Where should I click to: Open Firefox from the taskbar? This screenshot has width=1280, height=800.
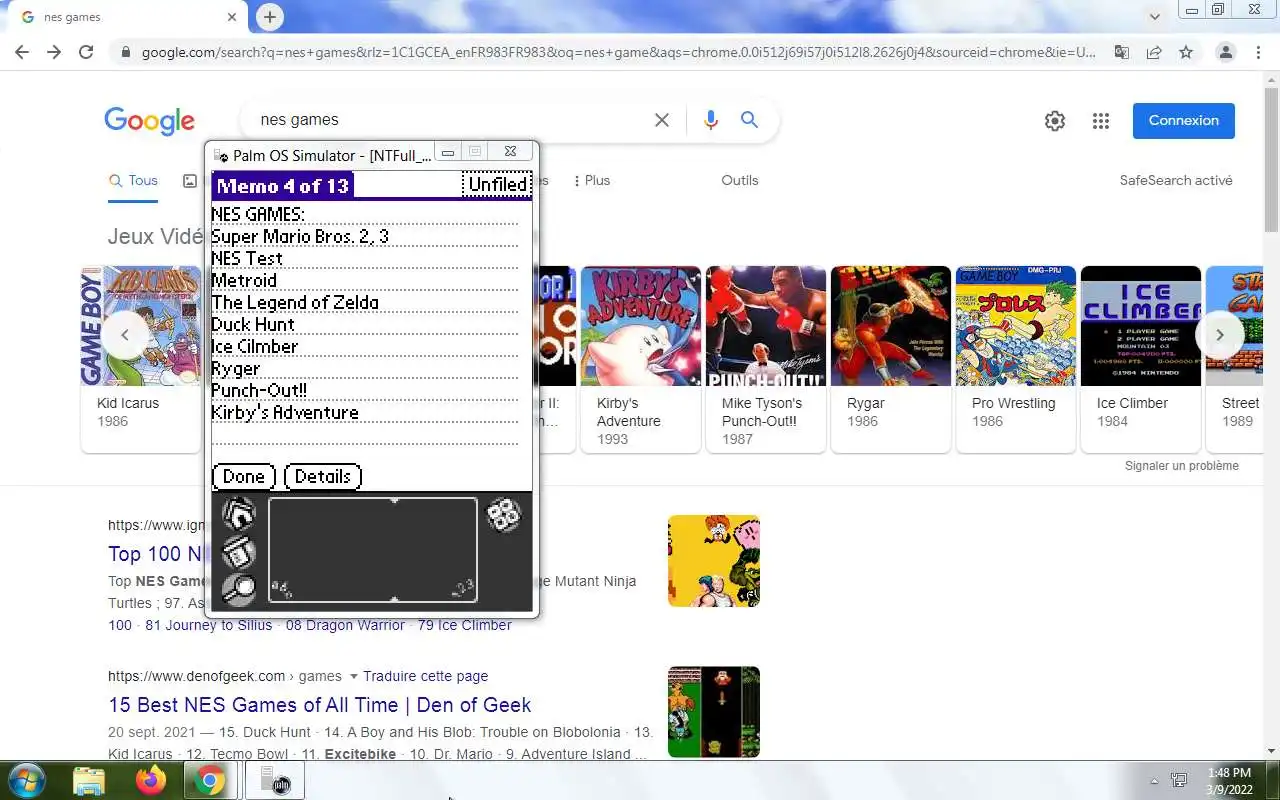151,780
